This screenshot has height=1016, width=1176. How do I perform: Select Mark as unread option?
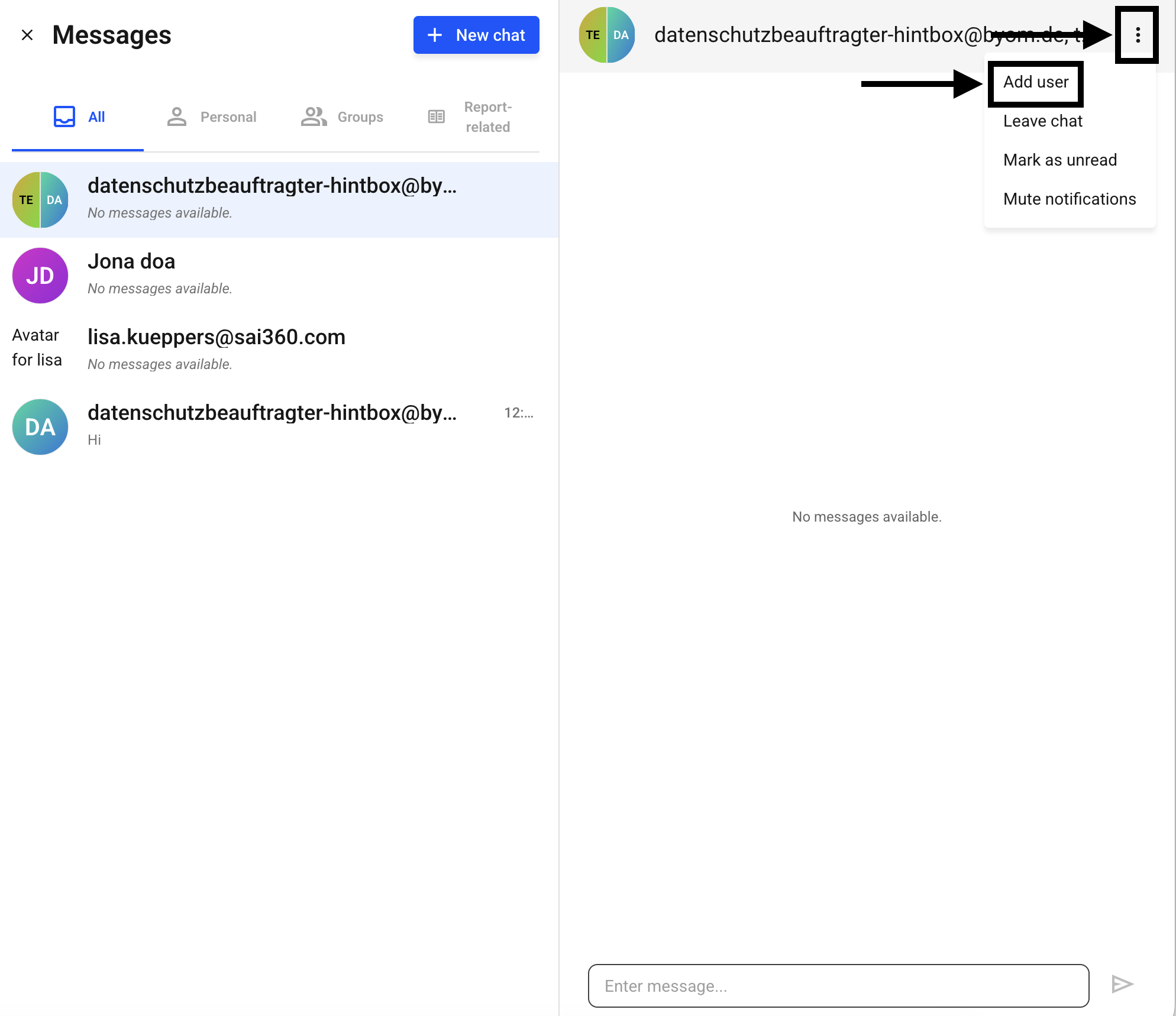tap(1059, 160)
